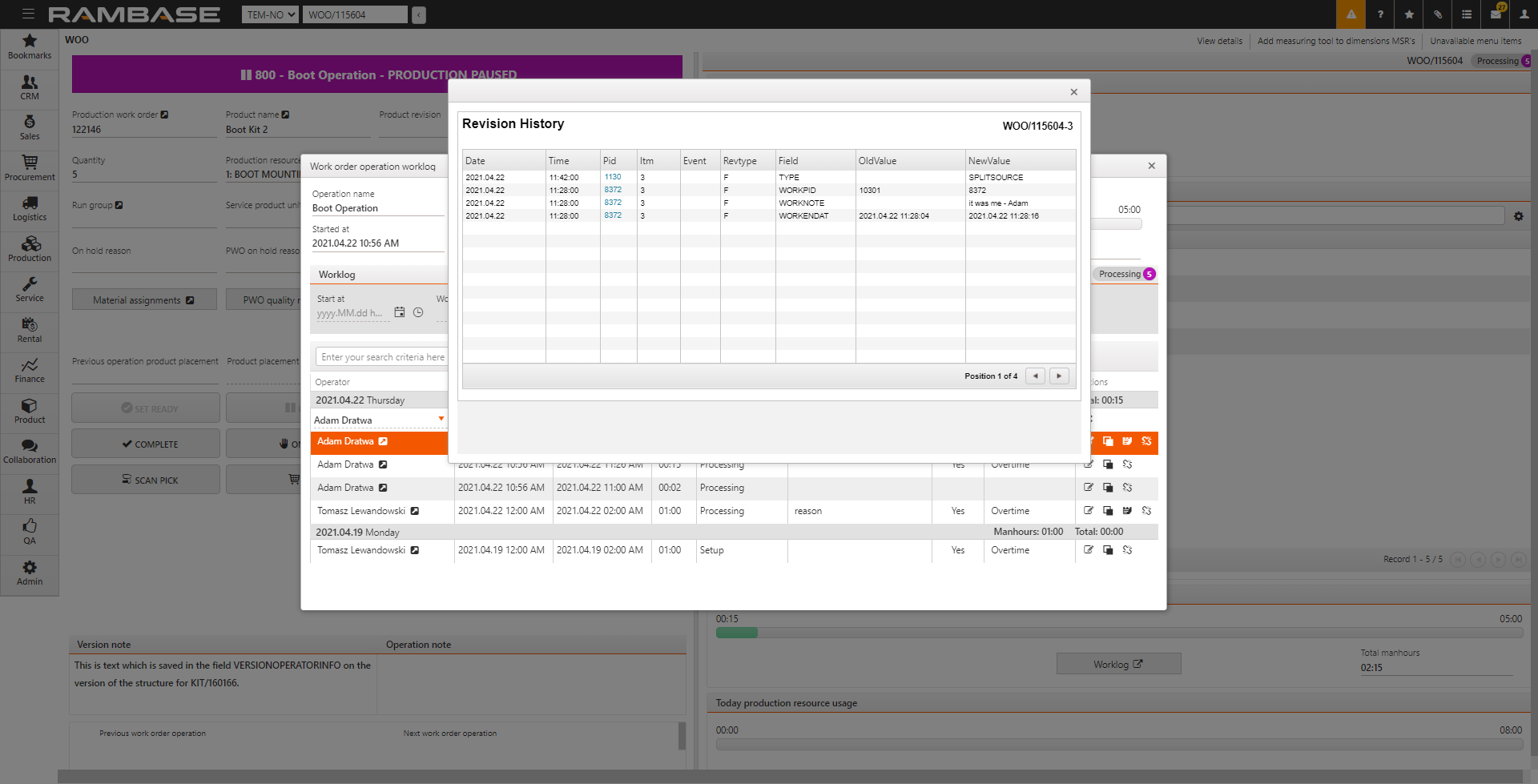Image resolution: width=1538 pixels, height=784 pixels.
Task: Click the worklog search criteria field
Action: 381,357
